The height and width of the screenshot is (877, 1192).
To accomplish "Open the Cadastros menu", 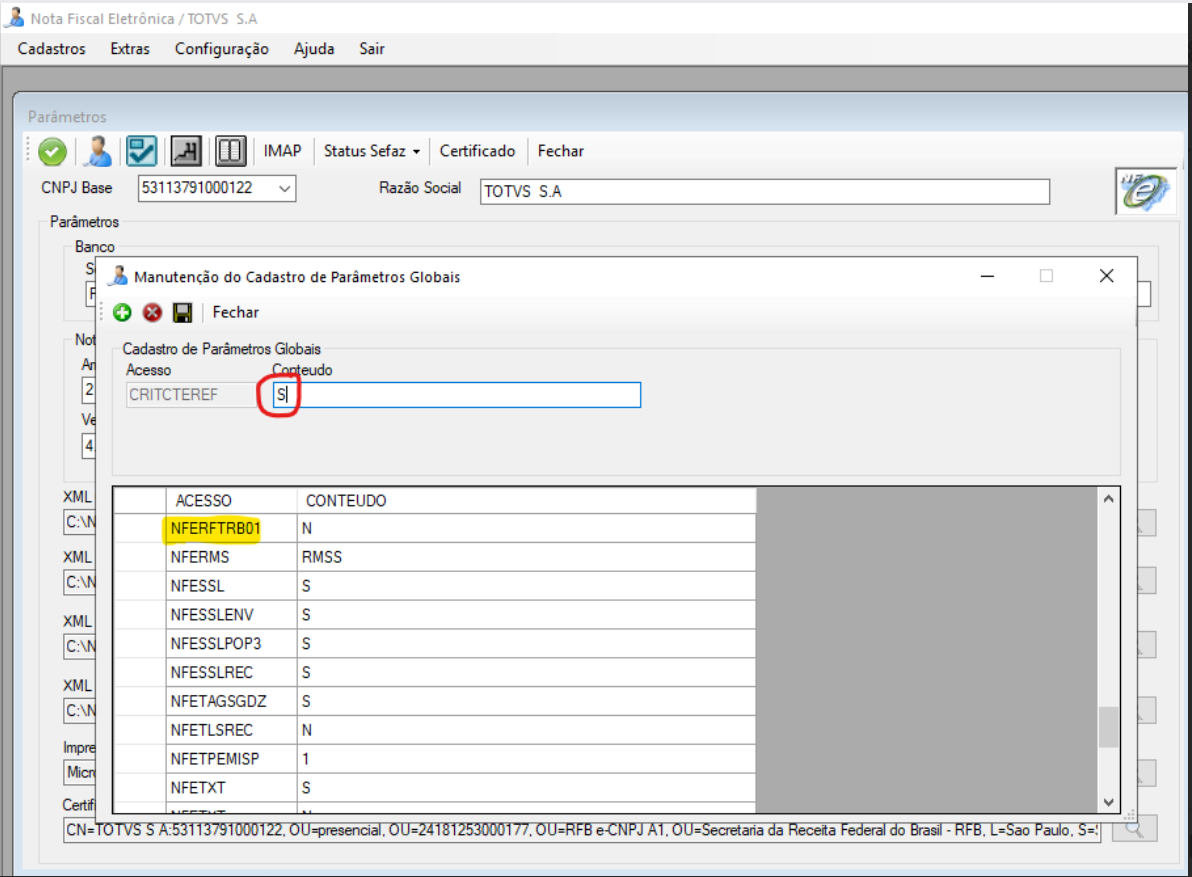I will pyautogui.click(x=52, y=49).
